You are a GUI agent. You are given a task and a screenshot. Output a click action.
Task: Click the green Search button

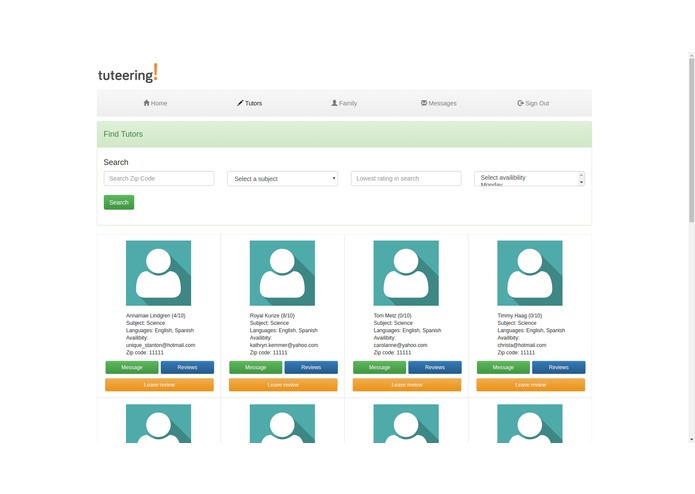click(119, 202)
